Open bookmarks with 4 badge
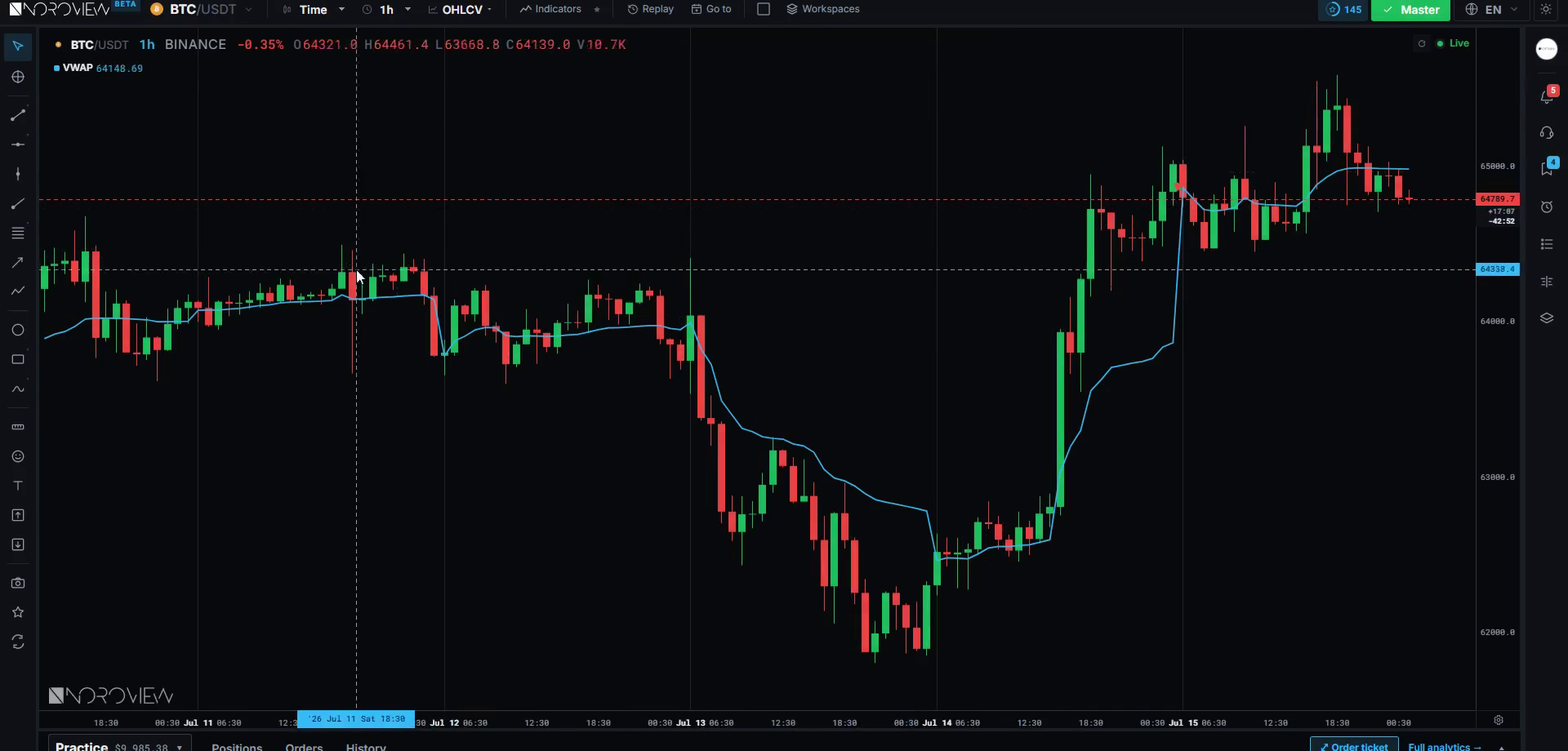1568x751 pixels. click(x=1547, y=167)
